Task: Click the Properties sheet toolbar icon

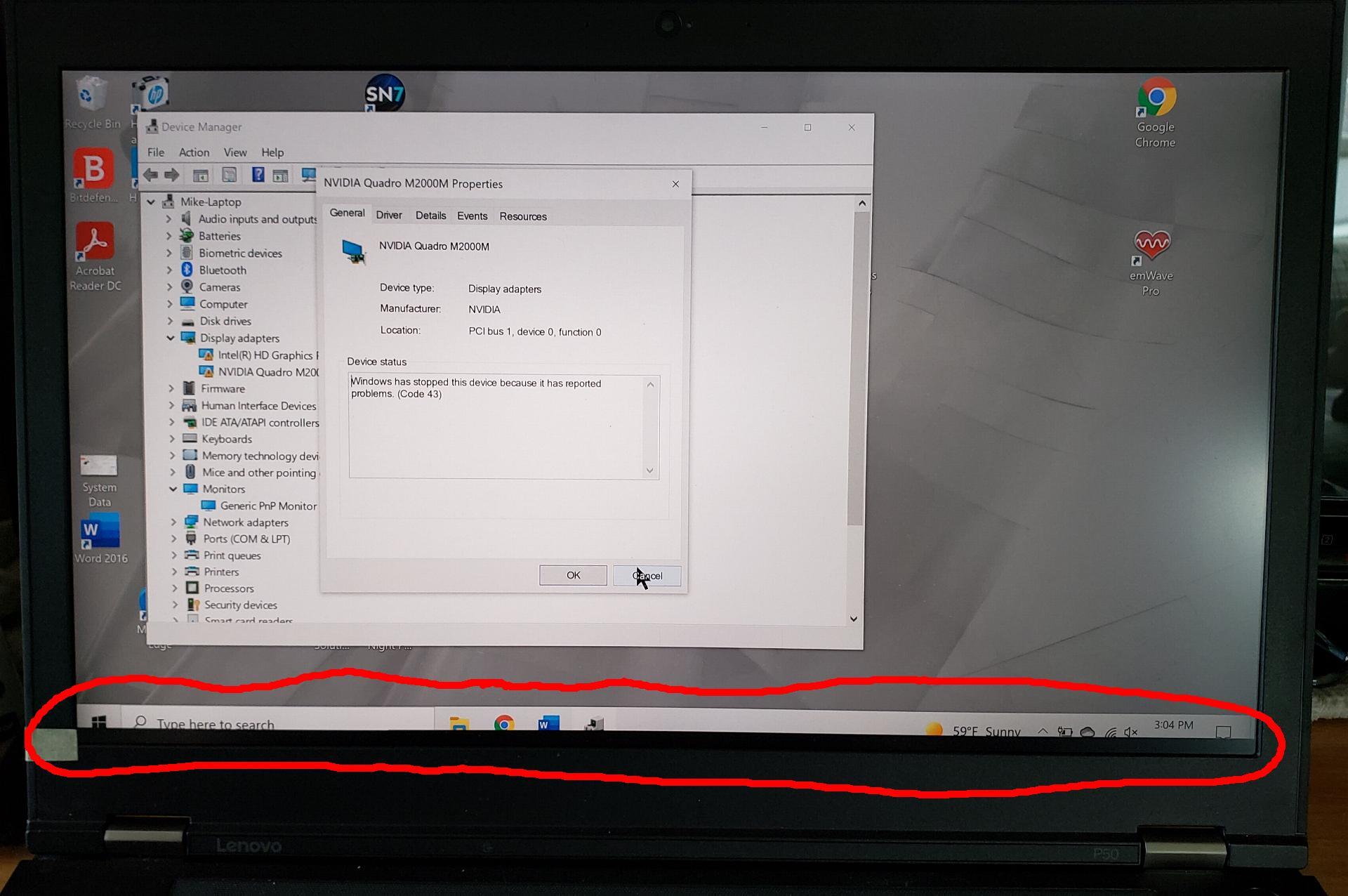Action: pos(229,175)
